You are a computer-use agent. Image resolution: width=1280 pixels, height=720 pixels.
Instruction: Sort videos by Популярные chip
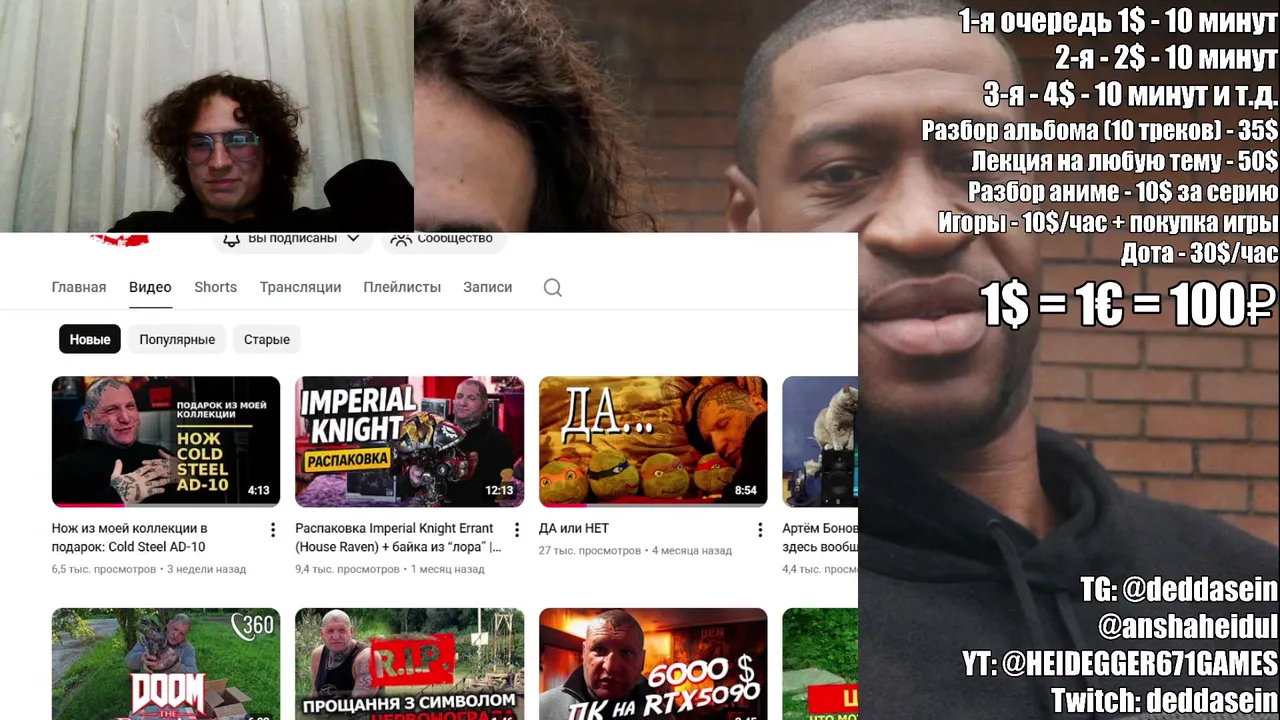tap(177, 339)
